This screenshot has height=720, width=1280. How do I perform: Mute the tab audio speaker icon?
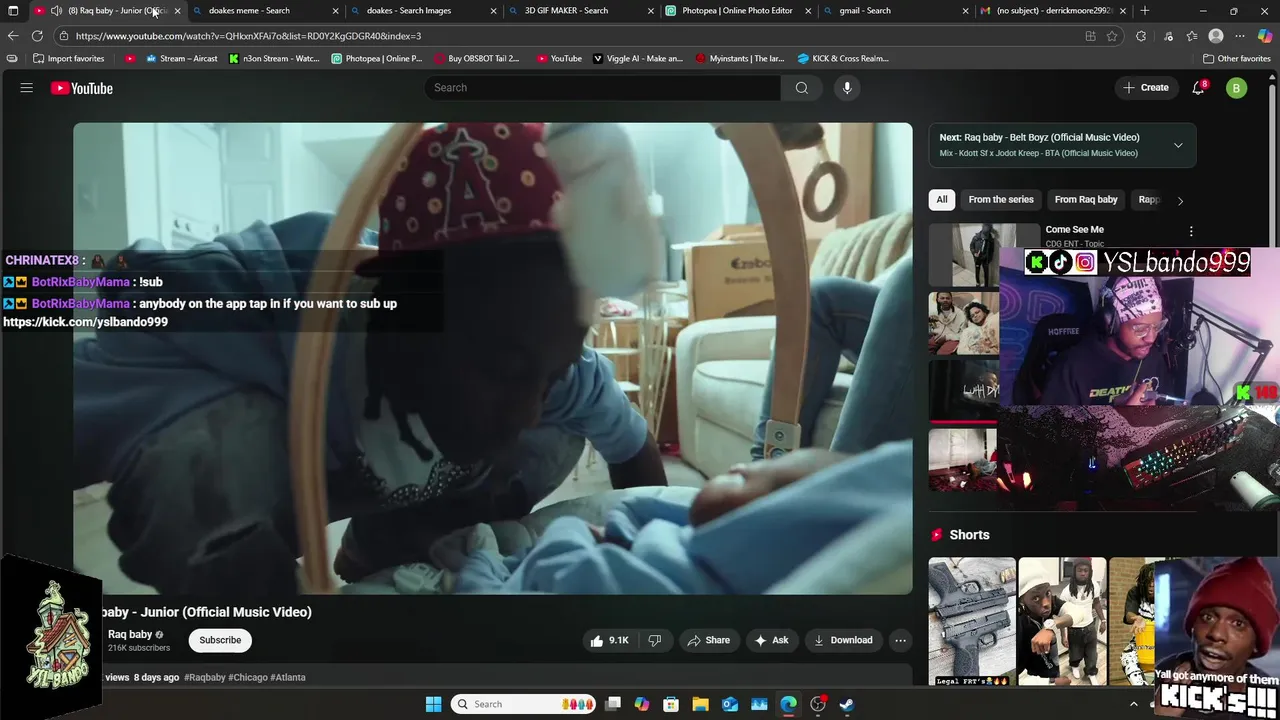pyautogui.click(x=56, y=11)
